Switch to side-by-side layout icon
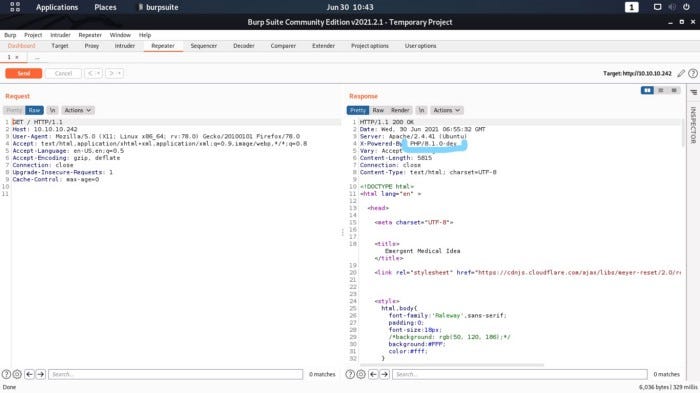This screenshot has height=393, width=700. tap(647, 90)
